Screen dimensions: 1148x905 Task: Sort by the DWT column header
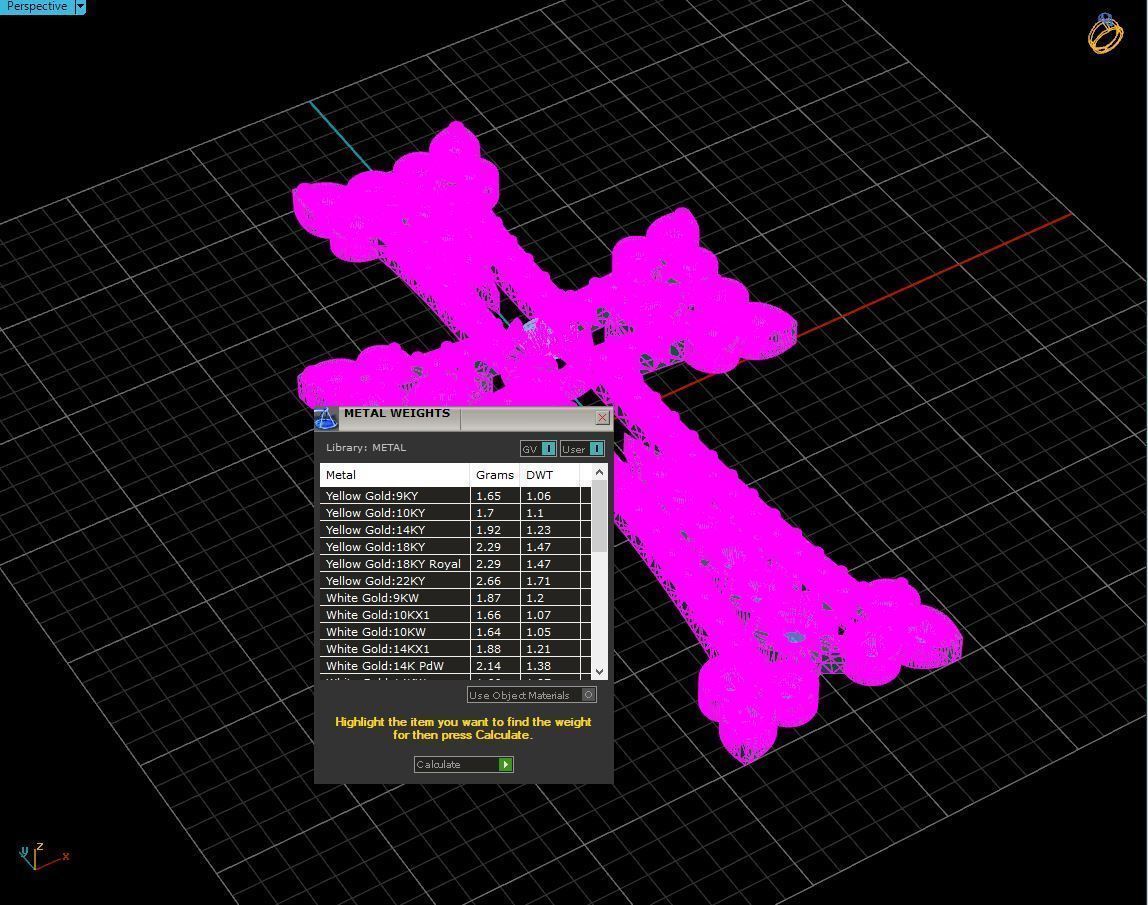click(x=549, y=474)
